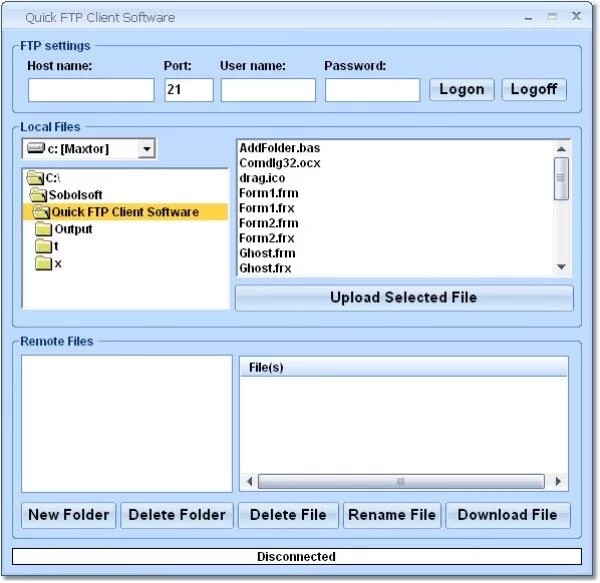Select the t folder label
The height and width of the screenshot is (583, 600).
tap(56, 246)
